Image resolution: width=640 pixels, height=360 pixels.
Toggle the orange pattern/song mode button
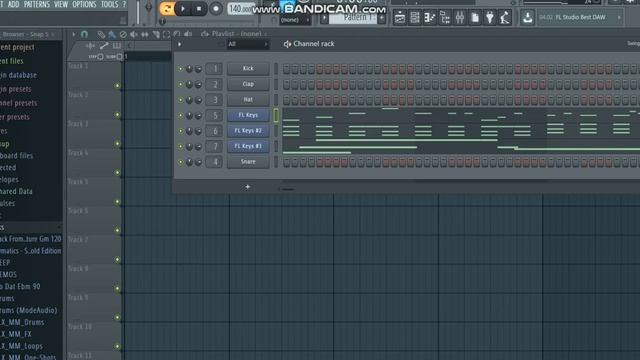167,9
